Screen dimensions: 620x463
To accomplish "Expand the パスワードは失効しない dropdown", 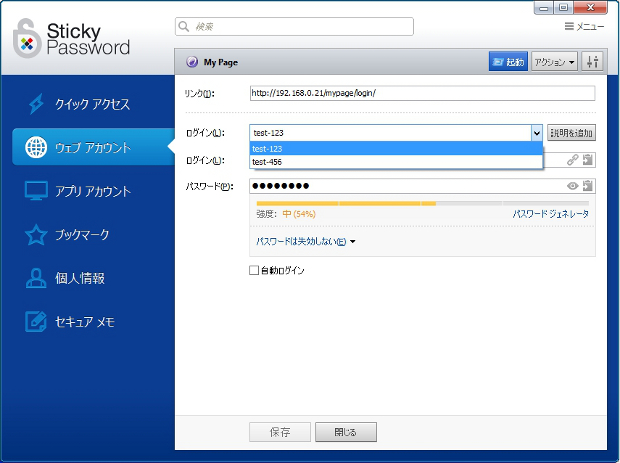I will (305, 241).
